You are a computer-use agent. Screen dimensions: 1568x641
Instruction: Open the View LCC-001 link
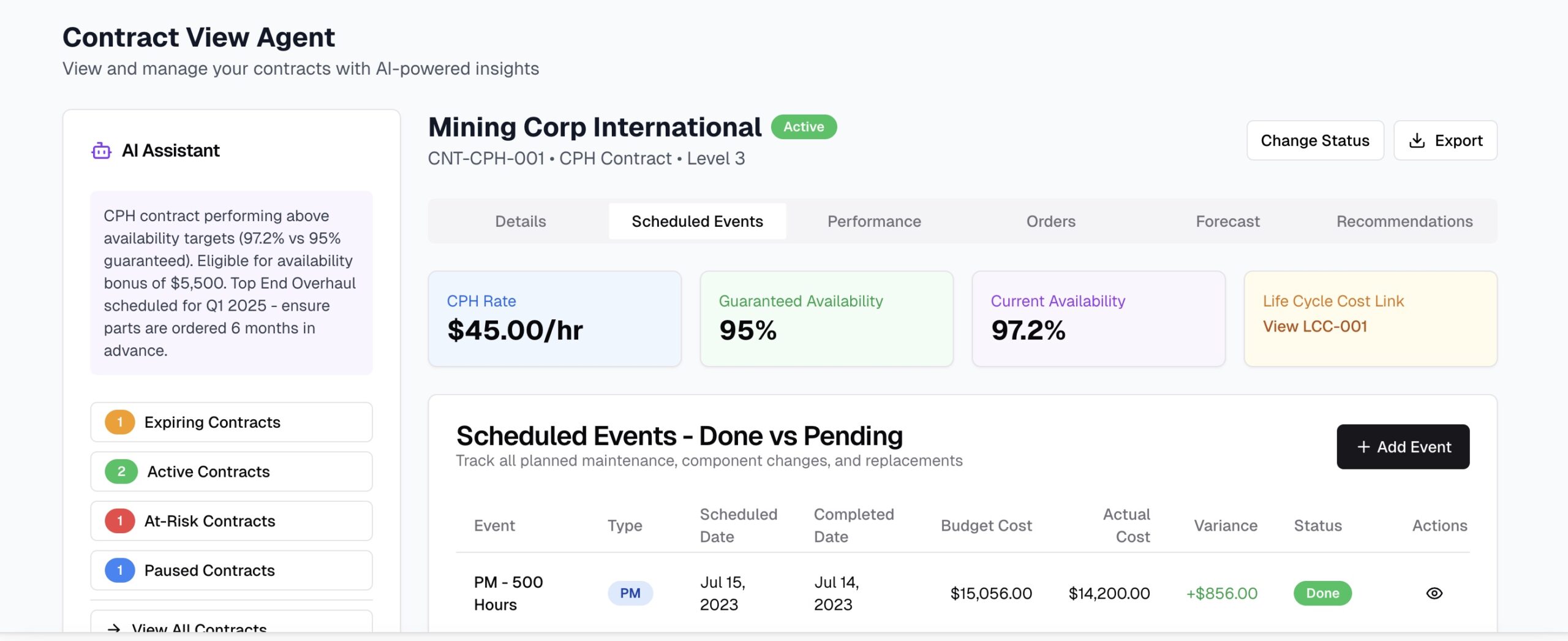[x=1316, y=326]
